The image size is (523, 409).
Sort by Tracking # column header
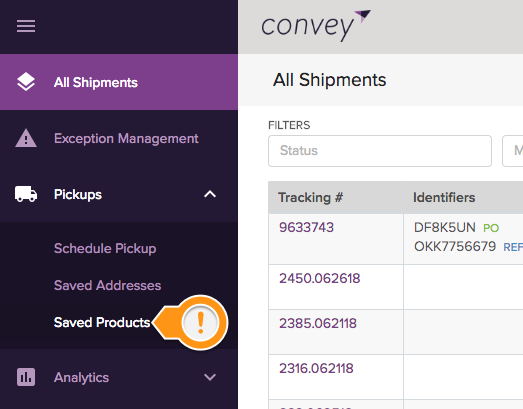point(311,197)
